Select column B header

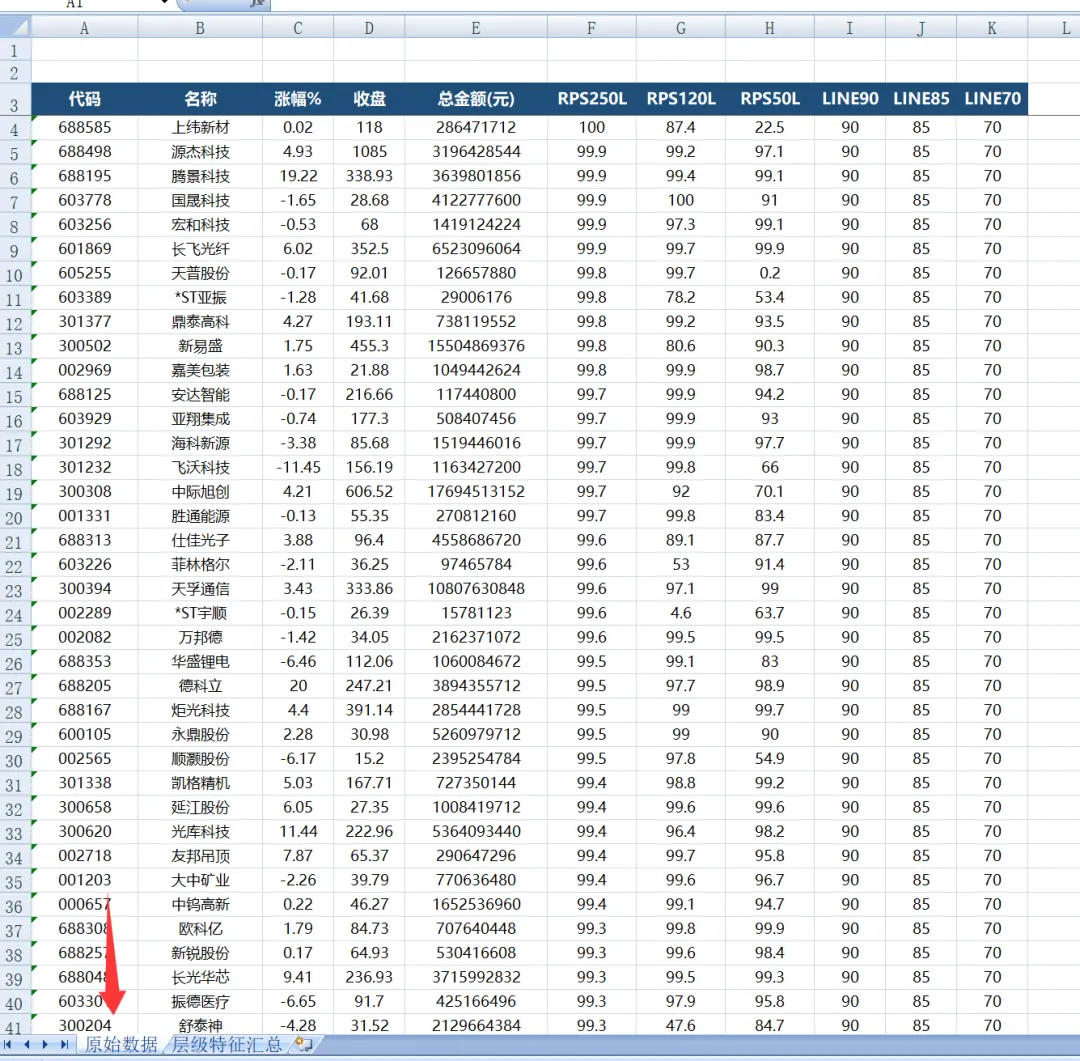point(200,28)
